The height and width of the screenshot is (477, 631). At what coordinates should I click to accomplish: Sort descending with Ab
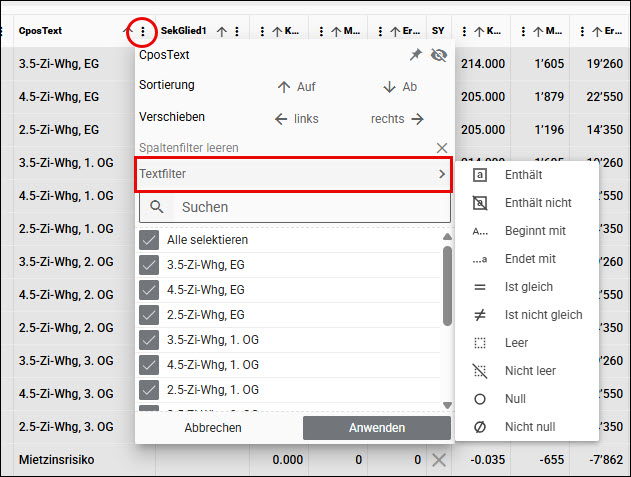click(400, 87)
